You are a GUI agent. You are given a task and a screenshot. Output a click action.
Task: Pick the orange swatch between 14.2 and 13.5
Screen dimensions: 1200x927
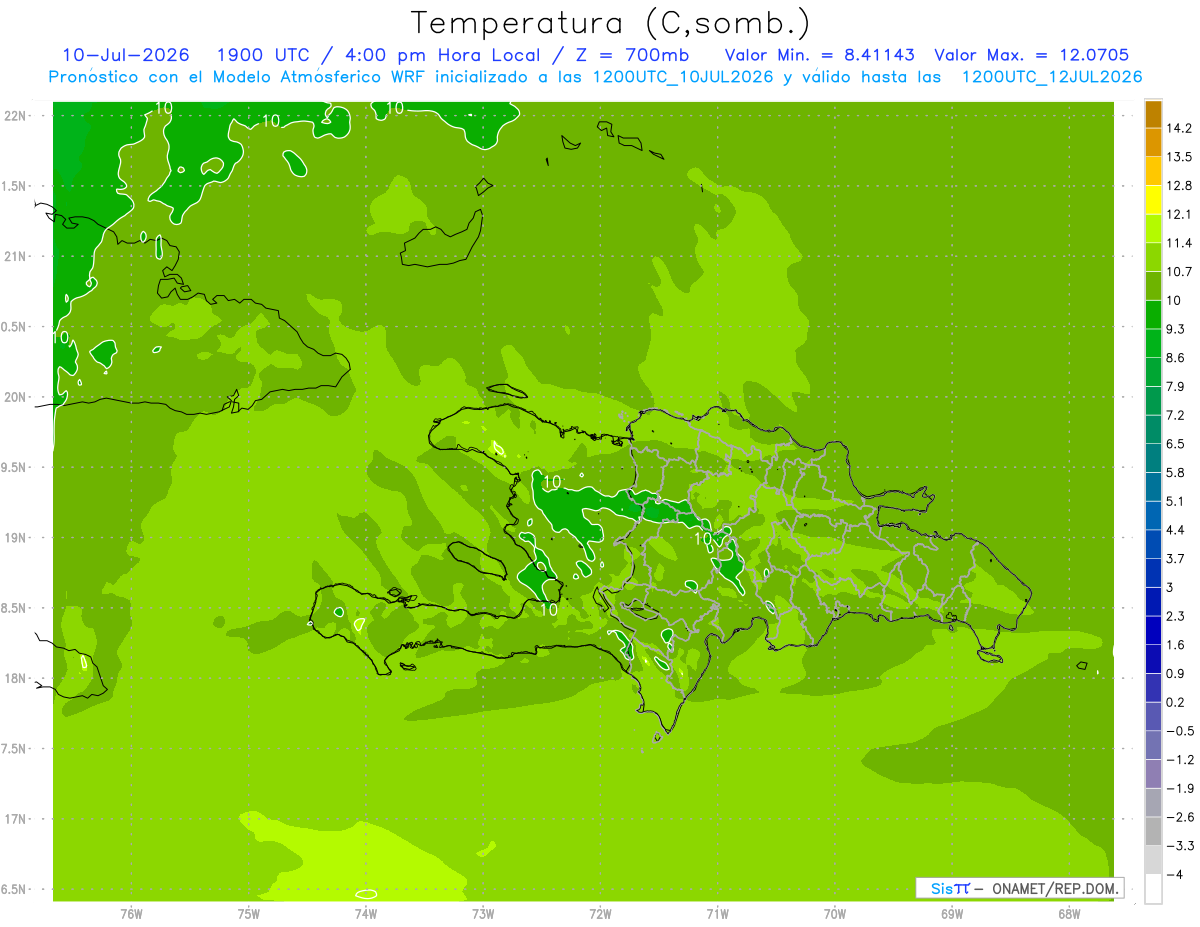1153,143
